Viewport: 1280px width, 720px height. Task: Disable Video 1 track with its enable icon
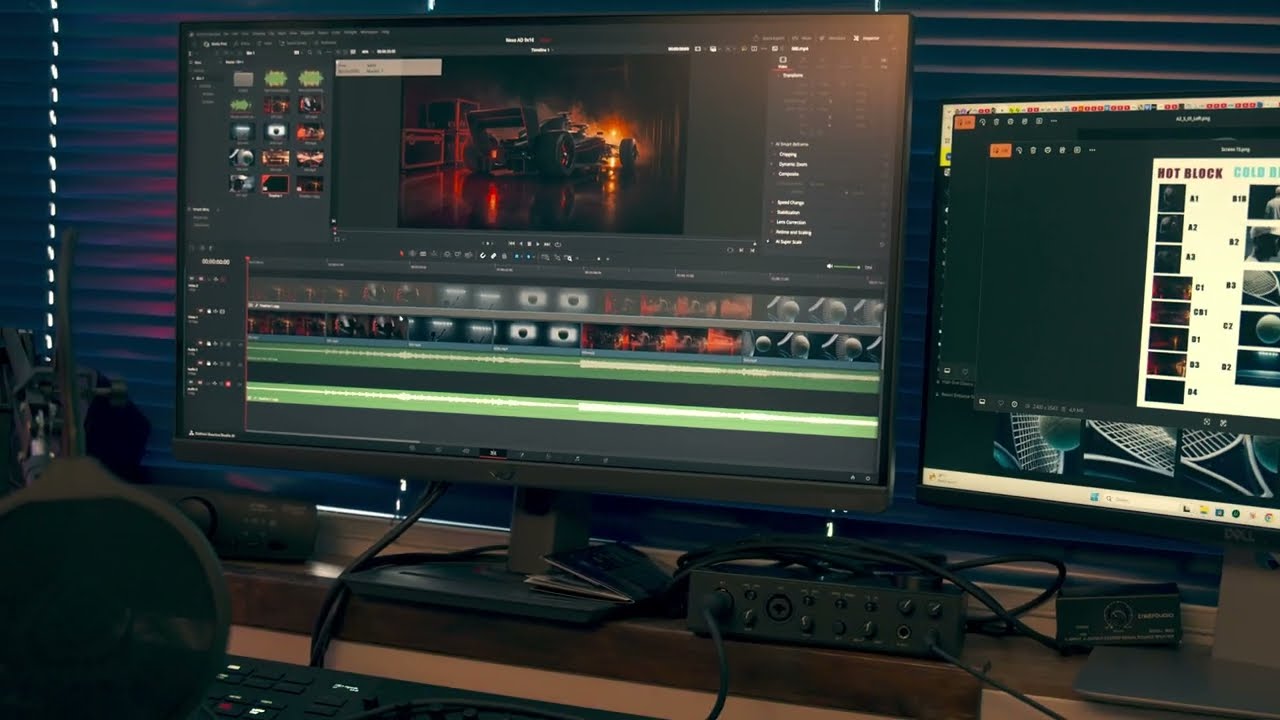pyautogui.click(x=222, y=311)
